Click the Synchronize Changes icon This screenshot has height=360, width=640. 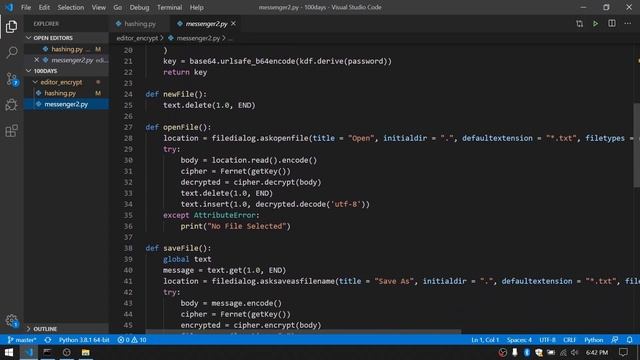[x=48, y=340]
